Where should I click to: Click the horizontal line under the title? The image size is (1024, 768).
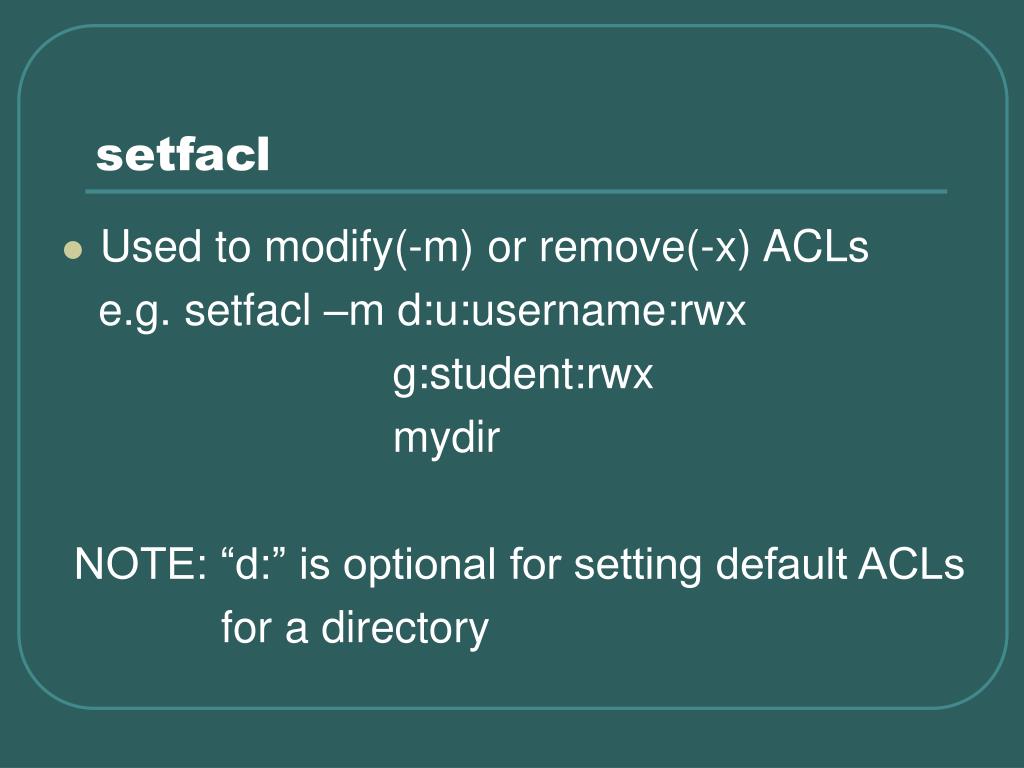point(516,192)
